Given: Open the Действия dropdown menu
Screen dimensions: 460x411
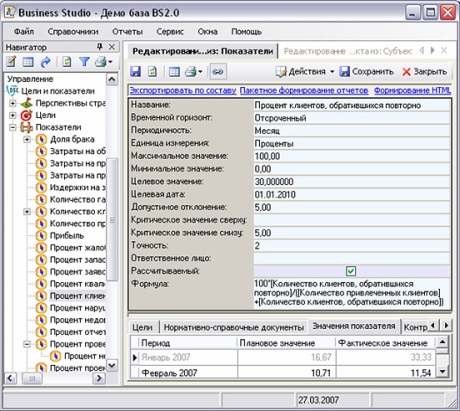Looking at the screenshot, I should [305, 72].
